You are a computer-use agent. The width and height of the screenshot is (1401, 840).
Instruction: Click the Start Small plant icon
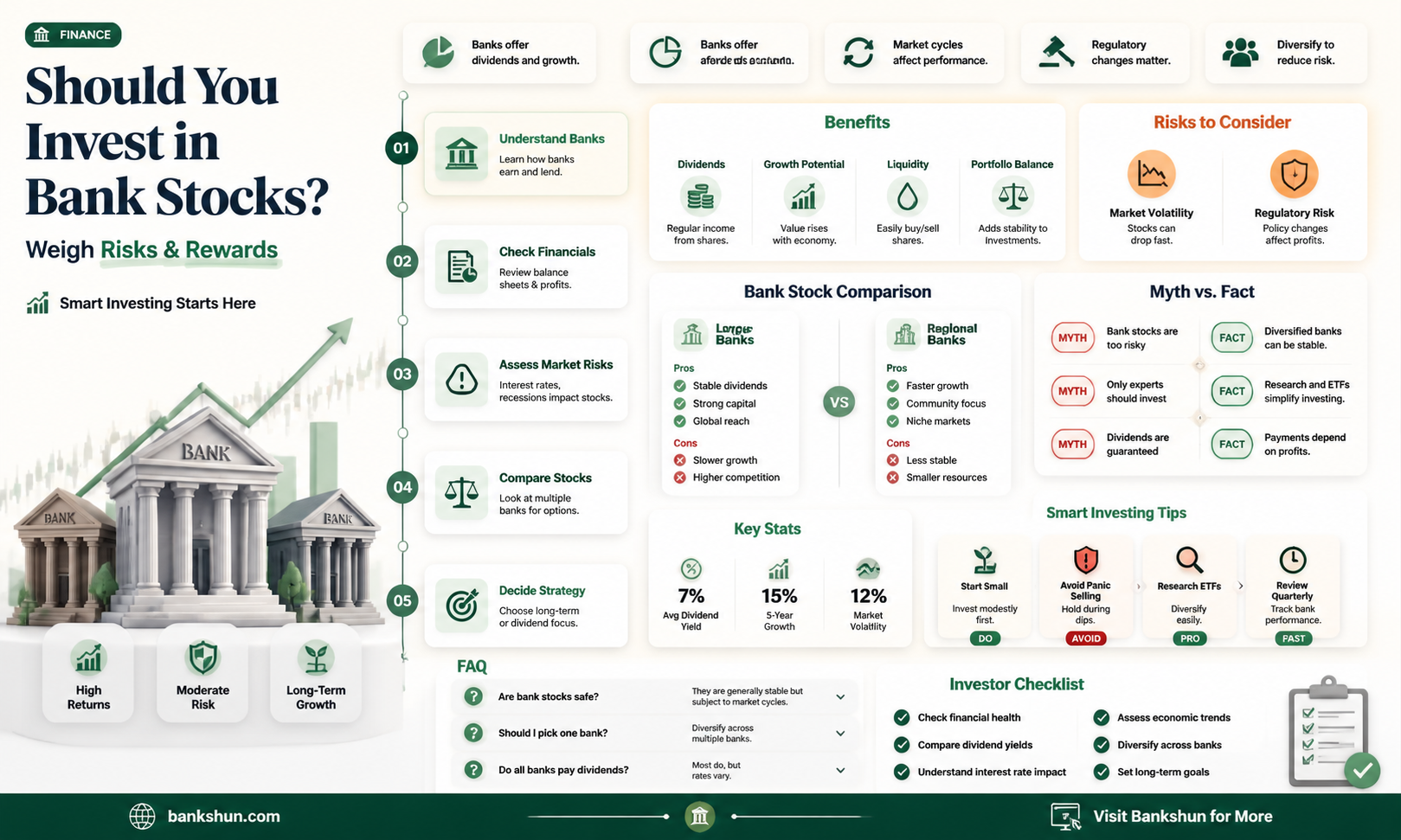click(984, 561)
